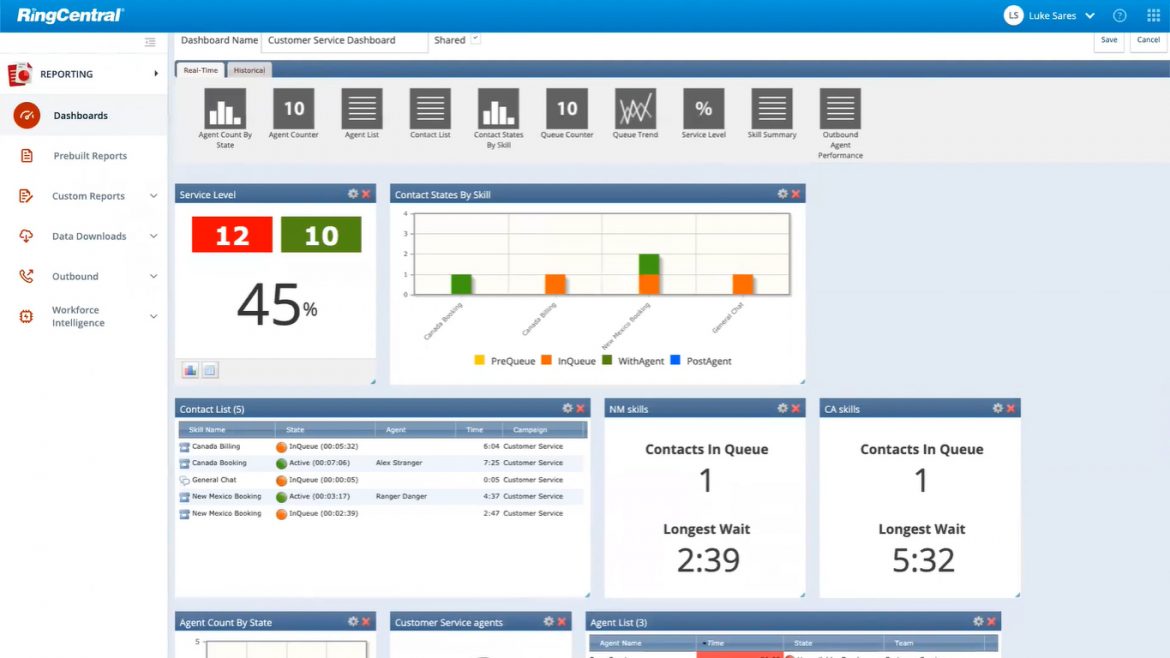Open settings gear on the Service Level panel
1170x658 pixels.
354,194
